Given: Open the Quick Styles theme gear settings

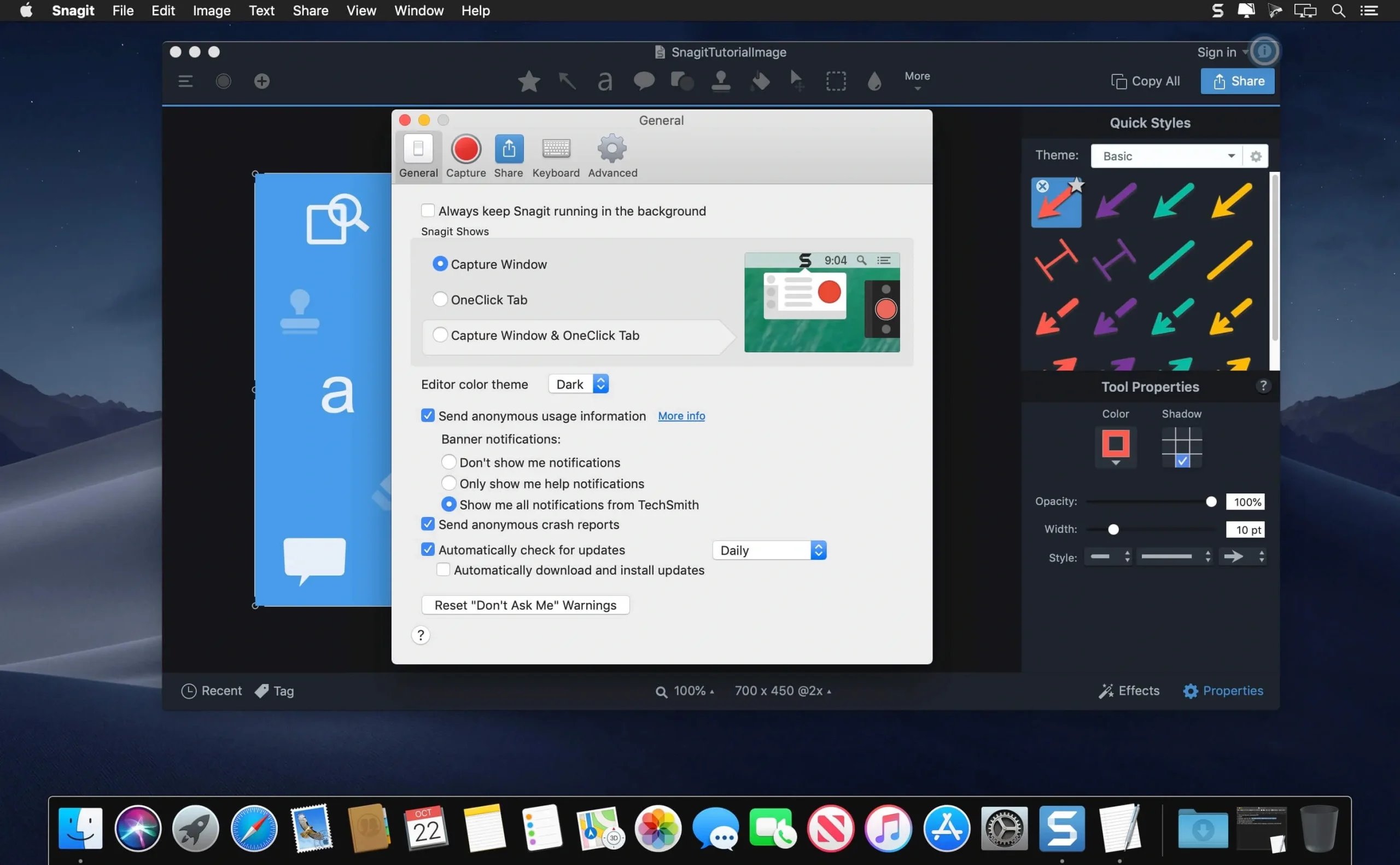Looking at the screenshot, I should click(x=1256, y=156).
